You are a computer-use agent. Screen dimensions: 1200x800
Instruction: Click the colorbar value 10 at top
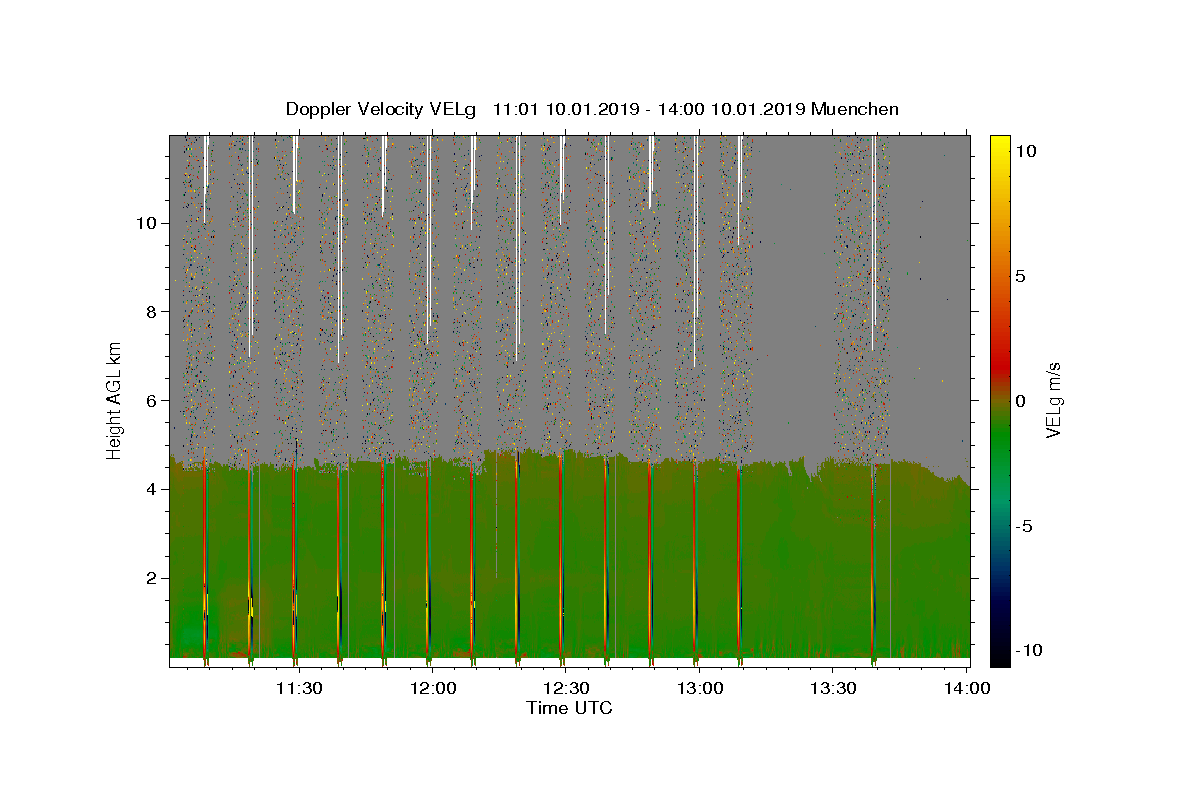pyautogui.click(x=1025, y=150)
